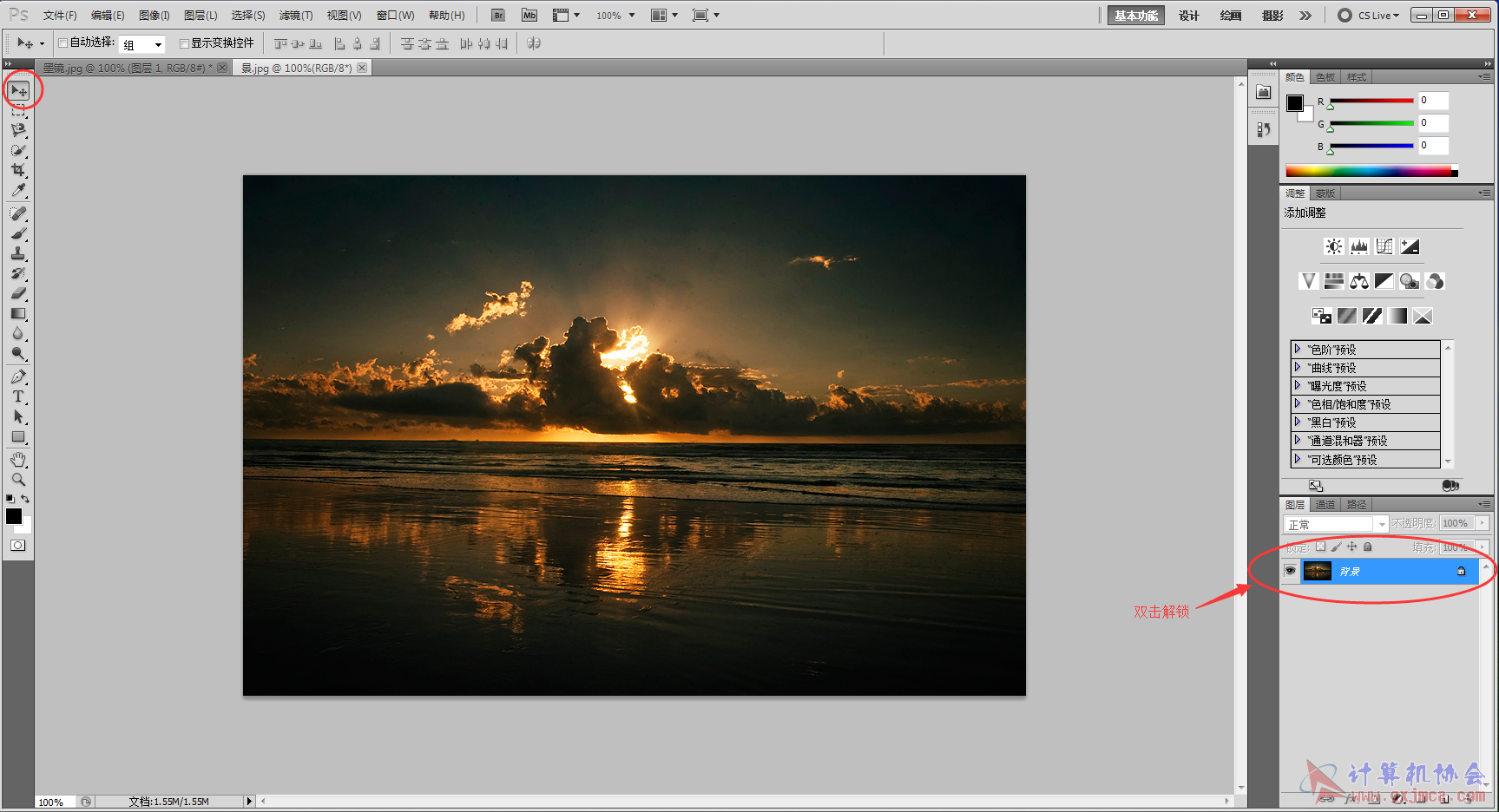Select the 基本功能 workspace
Image resolution: width=1499 pixels, height=812 pixels.
pos(1136,16)
